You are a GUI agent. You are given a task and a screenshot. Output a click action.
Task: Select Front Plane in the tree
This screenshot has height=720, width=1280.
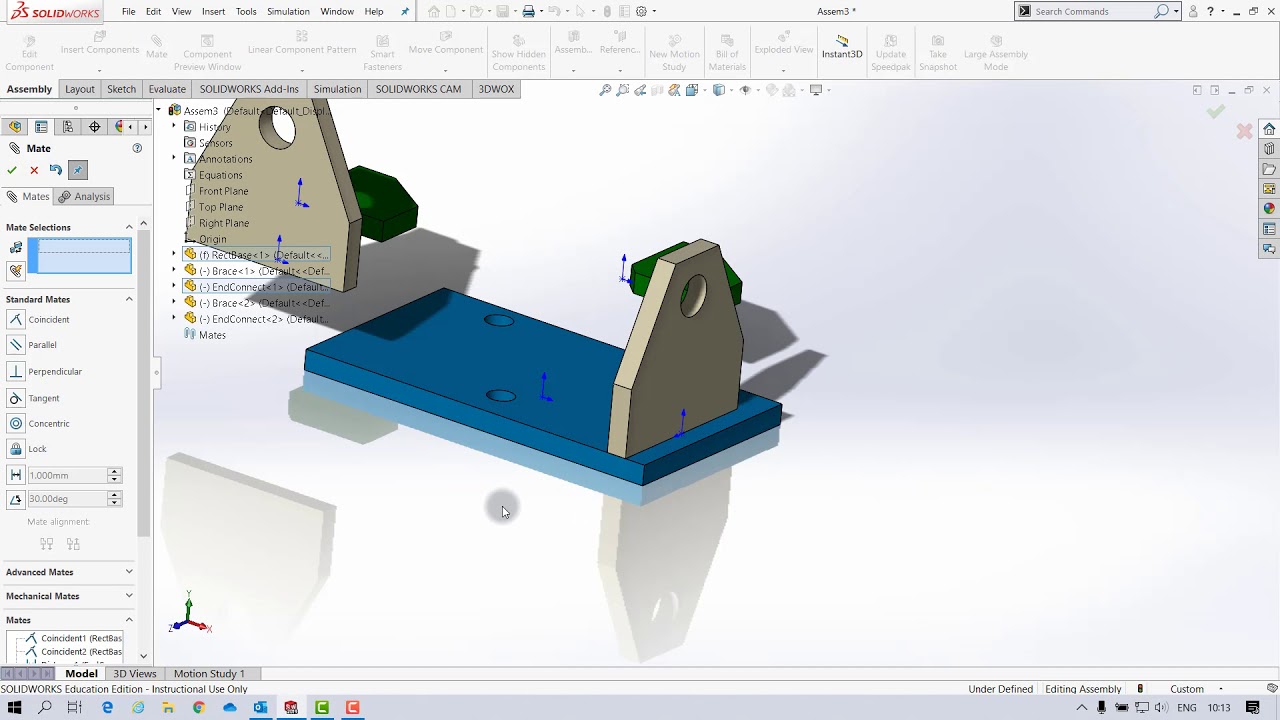pos(223,191)
